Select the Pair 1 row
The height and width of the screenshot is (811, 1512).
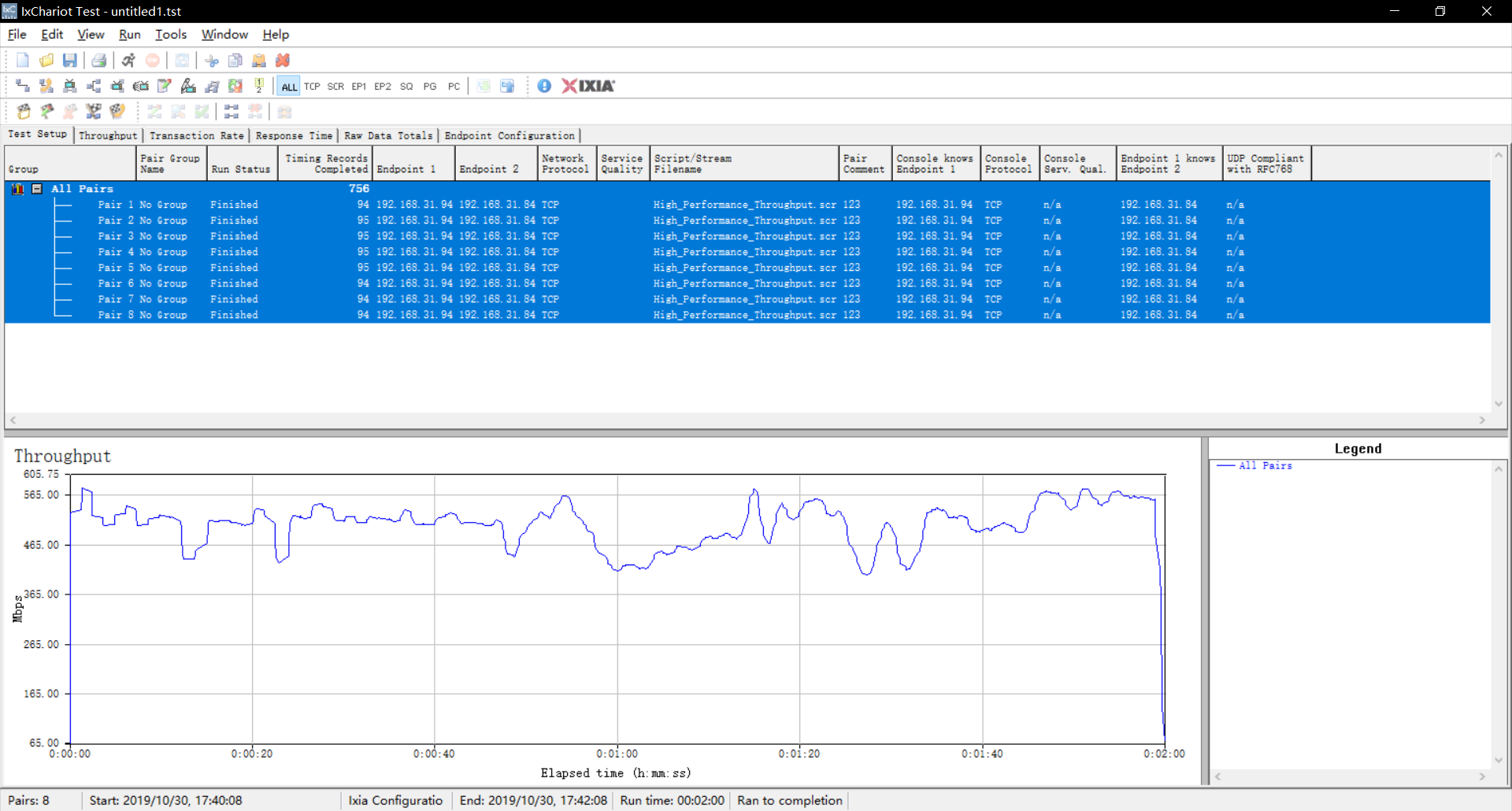[x=747, y=205]
